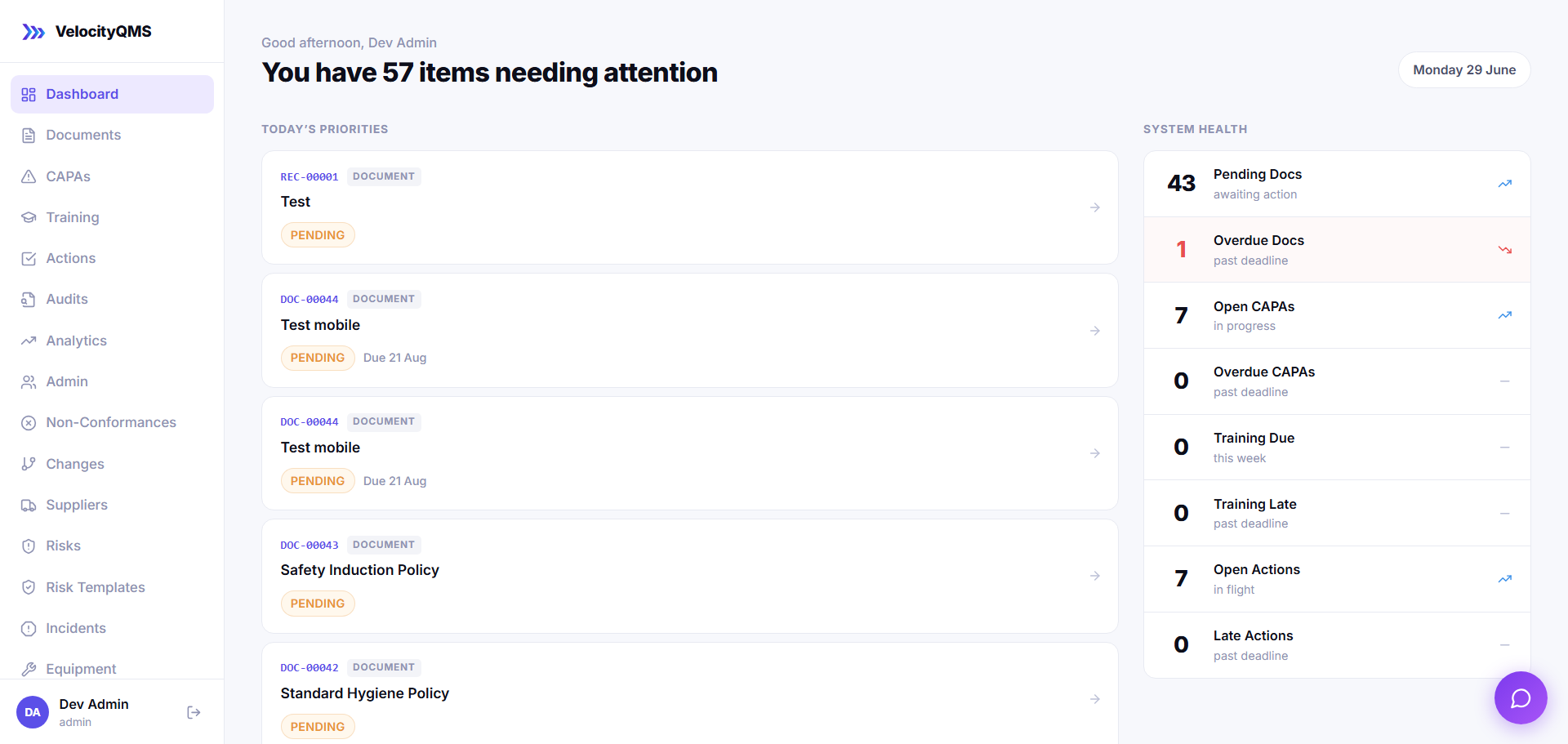The height and width of the screenshot is (744, 1568).
Task: Click the trend-up icon for Open Actions
Action: coord(1505,579)
